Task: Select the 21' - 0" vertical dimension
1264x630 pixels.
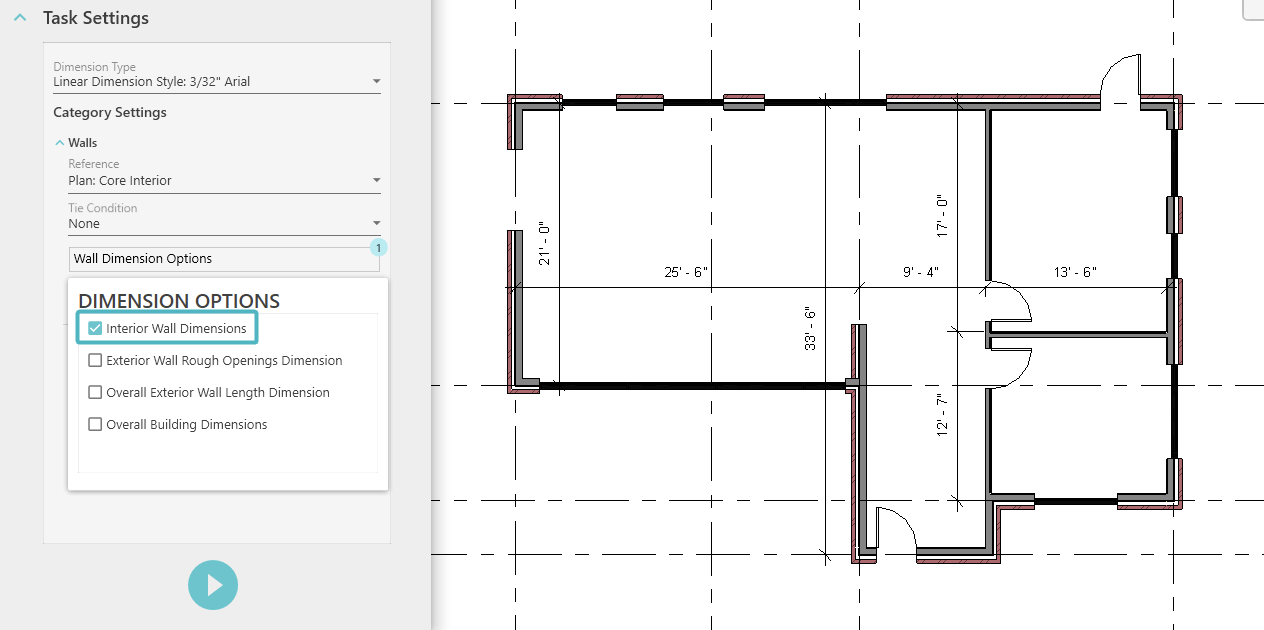Action: coord(544,243)
